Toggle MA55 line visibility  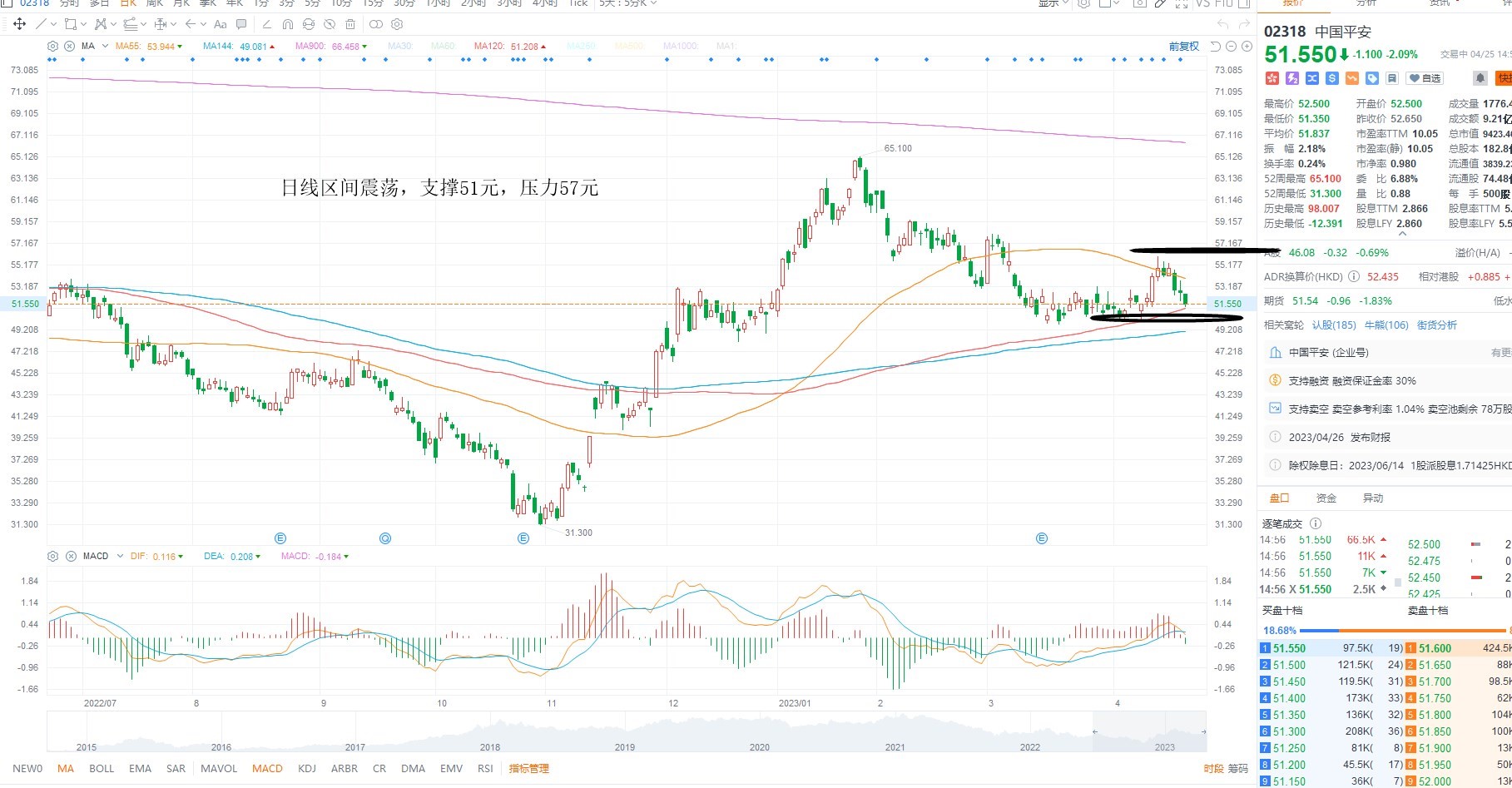(x=149, y=47)
